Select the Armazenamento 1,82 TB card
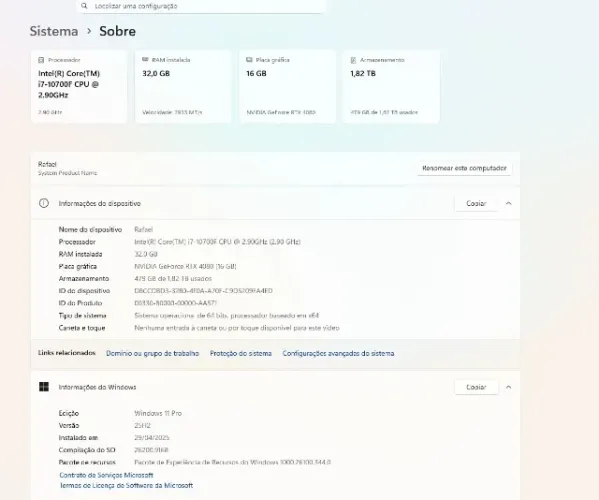Viewport: 599px width, 500px height. click(391, 86)
